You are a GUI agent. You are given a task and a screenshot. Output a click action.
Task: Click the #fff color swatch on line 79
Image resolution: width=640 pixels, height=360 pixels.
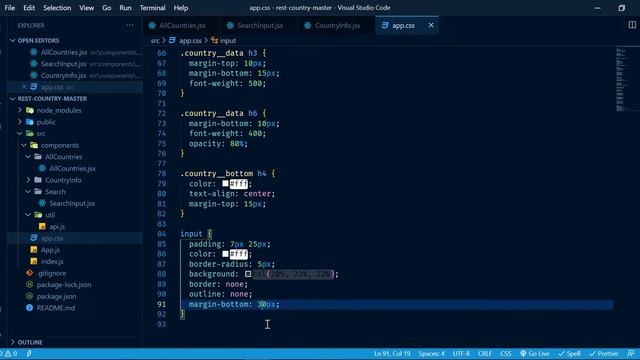point(225,184)
